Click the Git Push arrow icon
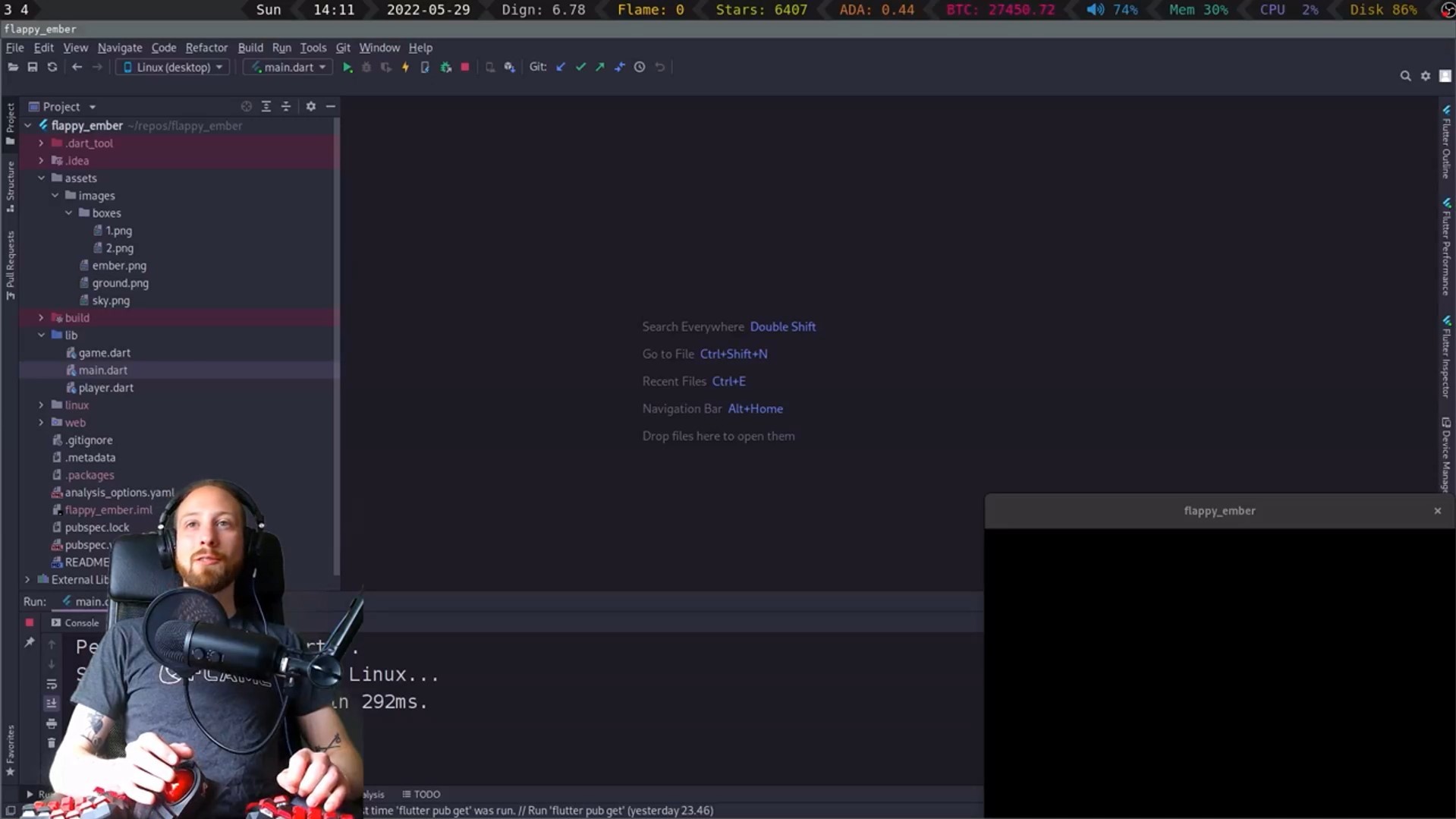Screen dimensions: 1456x819 coord(600,67)
